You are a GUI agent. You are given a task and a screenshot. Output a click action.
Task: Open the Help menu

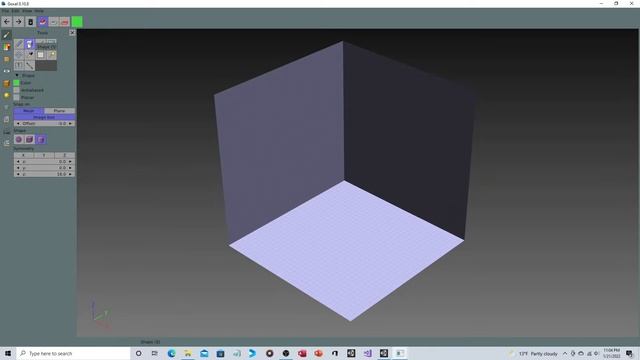(39, 11)
